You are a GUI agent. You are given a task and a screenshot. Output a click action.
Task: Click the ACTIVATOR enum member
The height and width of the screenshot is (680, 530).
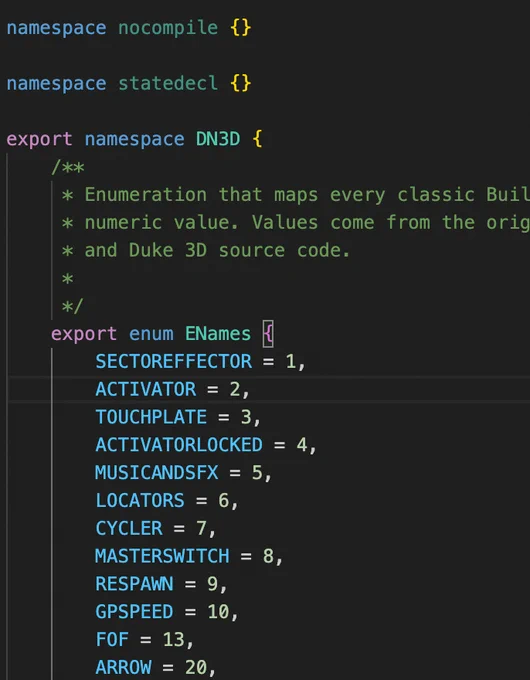(146, 389)
